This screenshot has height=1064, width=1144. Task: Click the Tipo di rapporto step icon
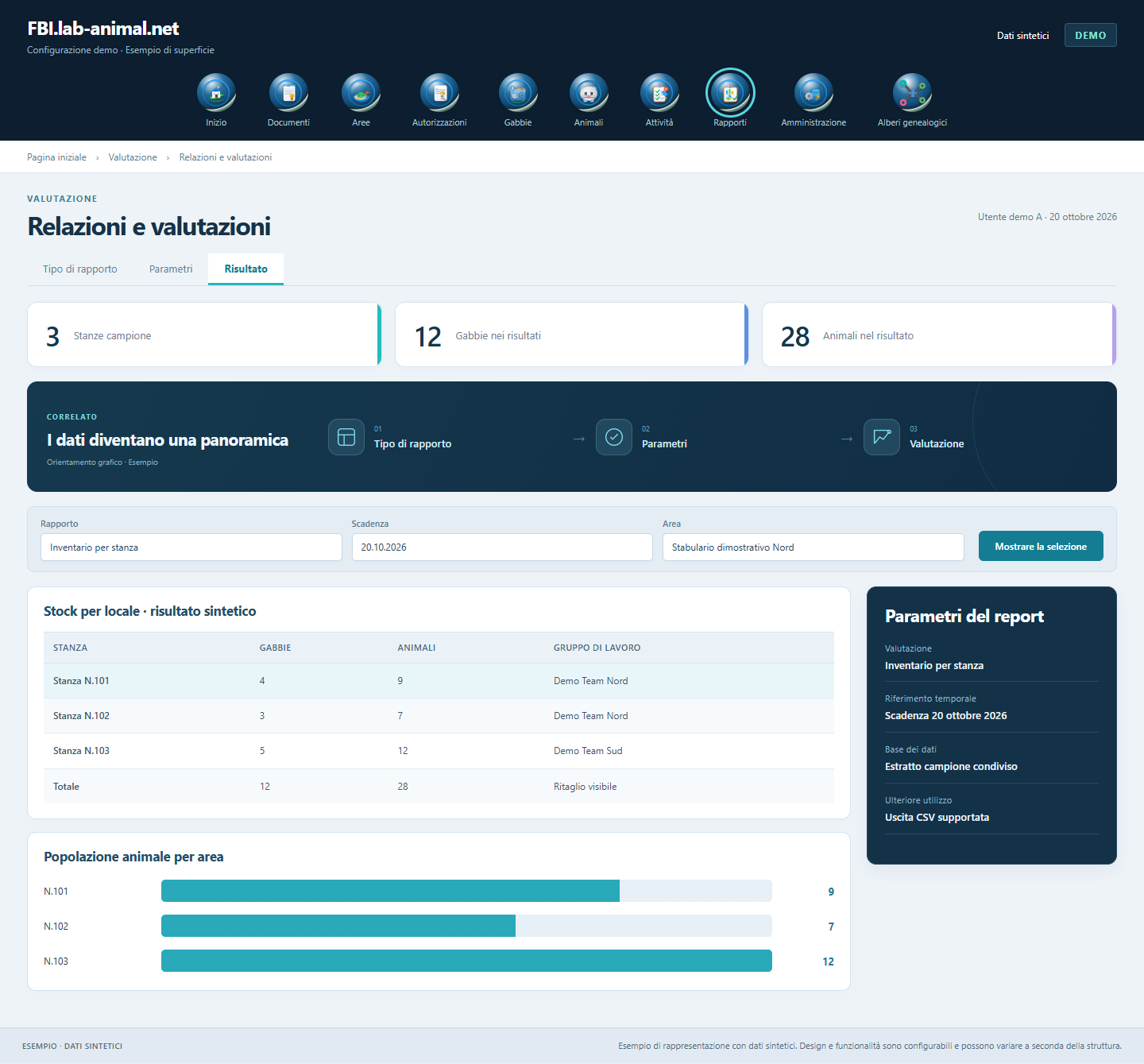[346, 437]
